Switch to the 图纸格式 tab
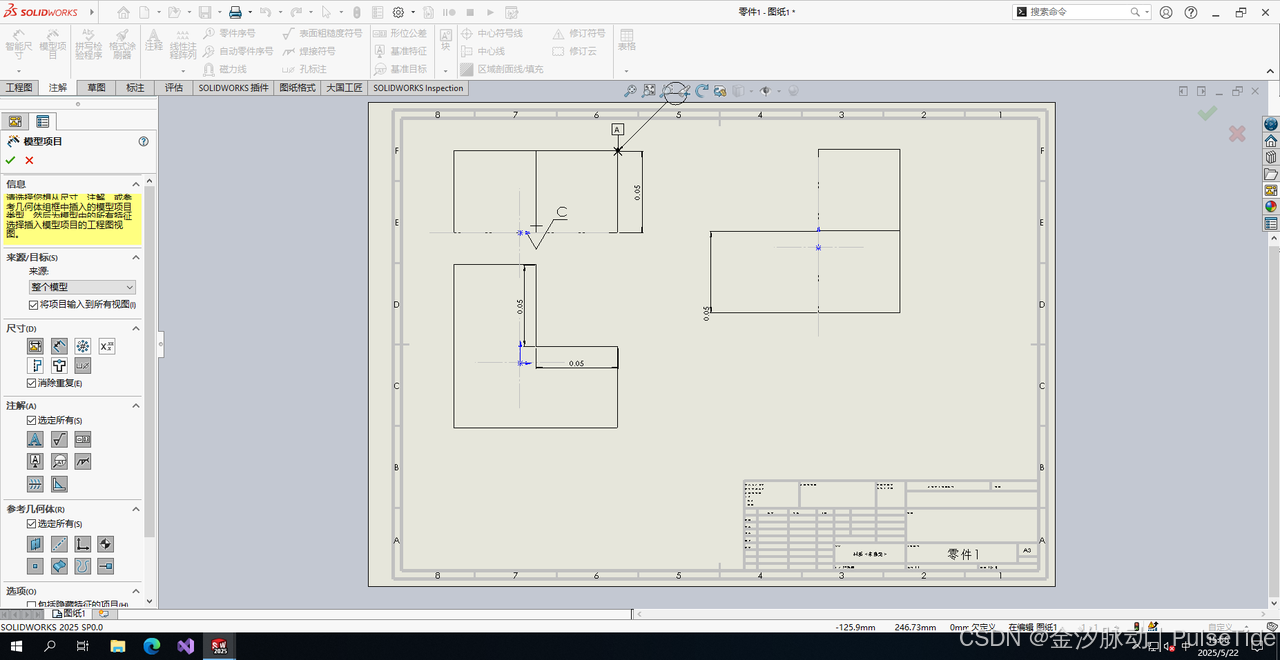Screen dimensions: 1280x660 (297, 88)
